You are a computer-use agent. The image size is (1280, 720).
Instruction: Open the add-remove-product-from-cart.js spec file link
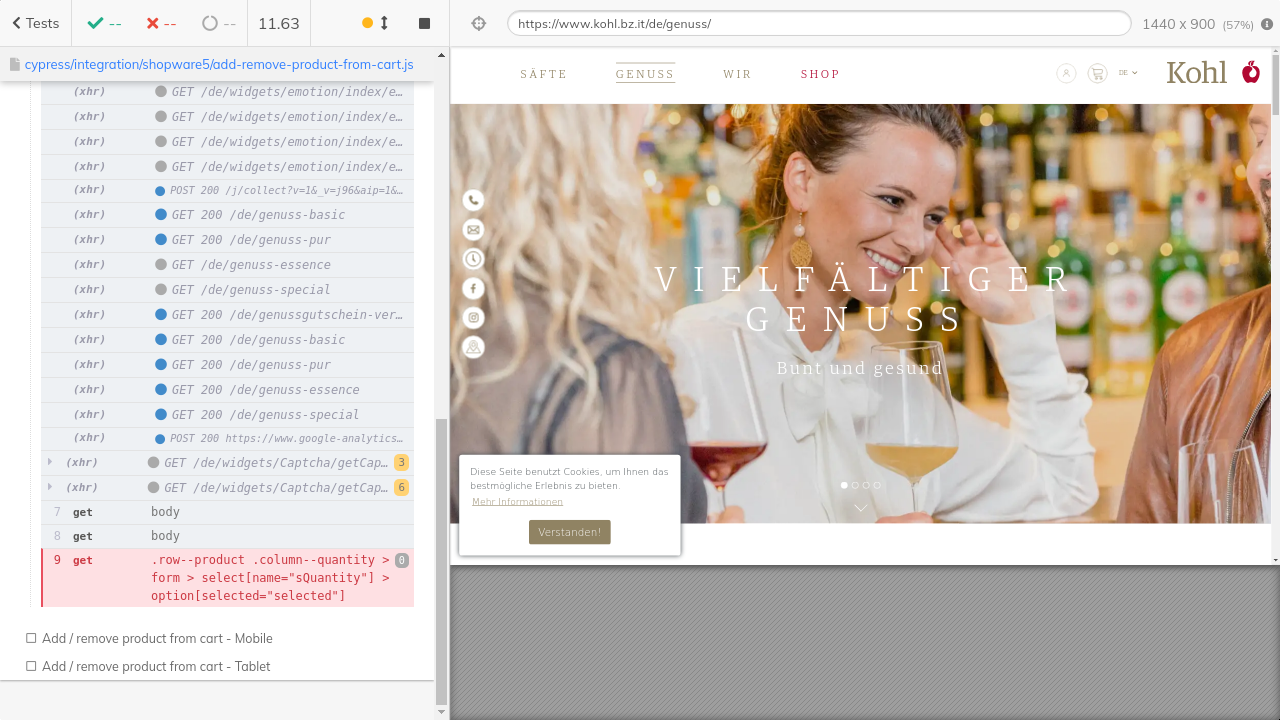(218, 64)
